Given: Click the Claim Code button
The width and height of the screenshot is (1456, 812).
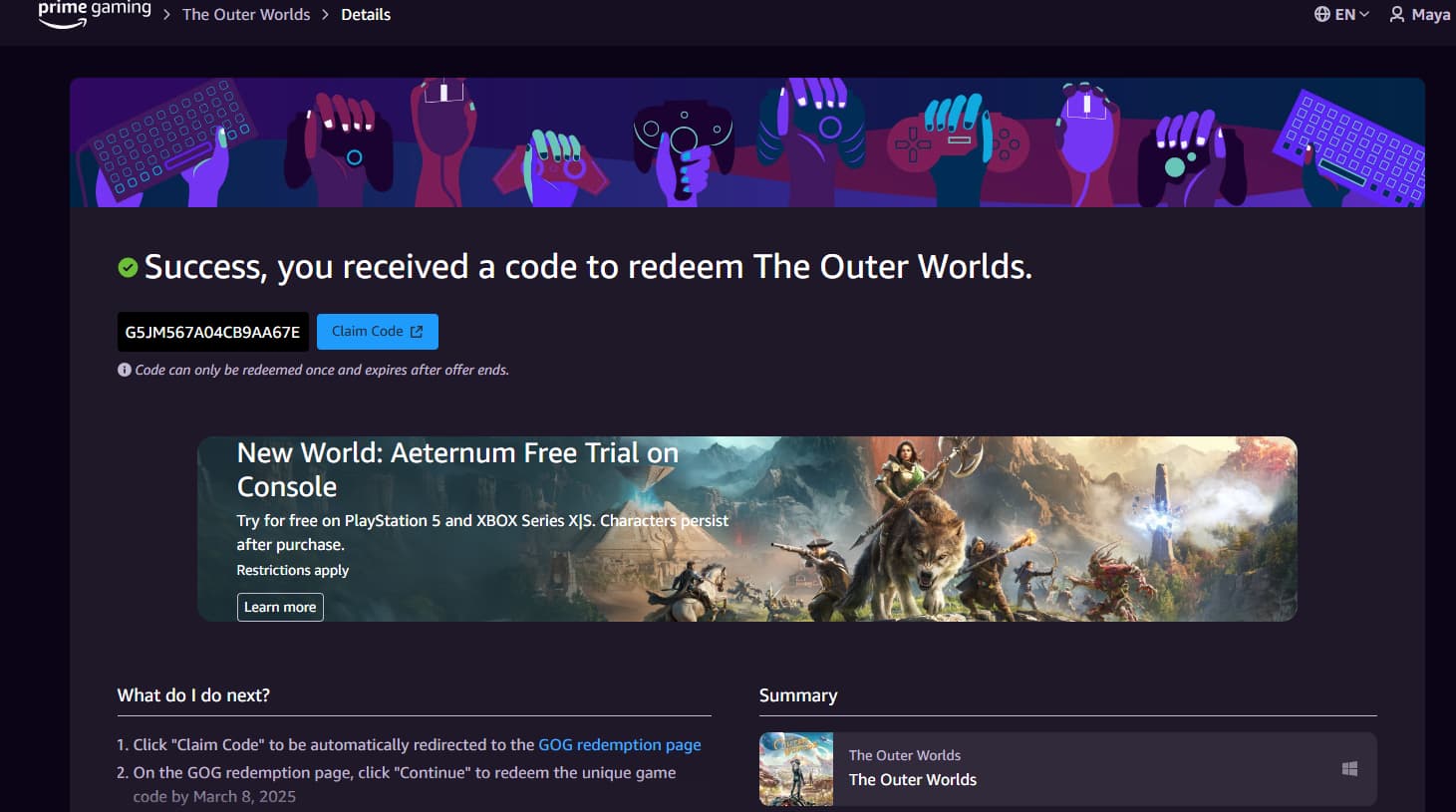Looking at the screenshot, I should 378,332.
